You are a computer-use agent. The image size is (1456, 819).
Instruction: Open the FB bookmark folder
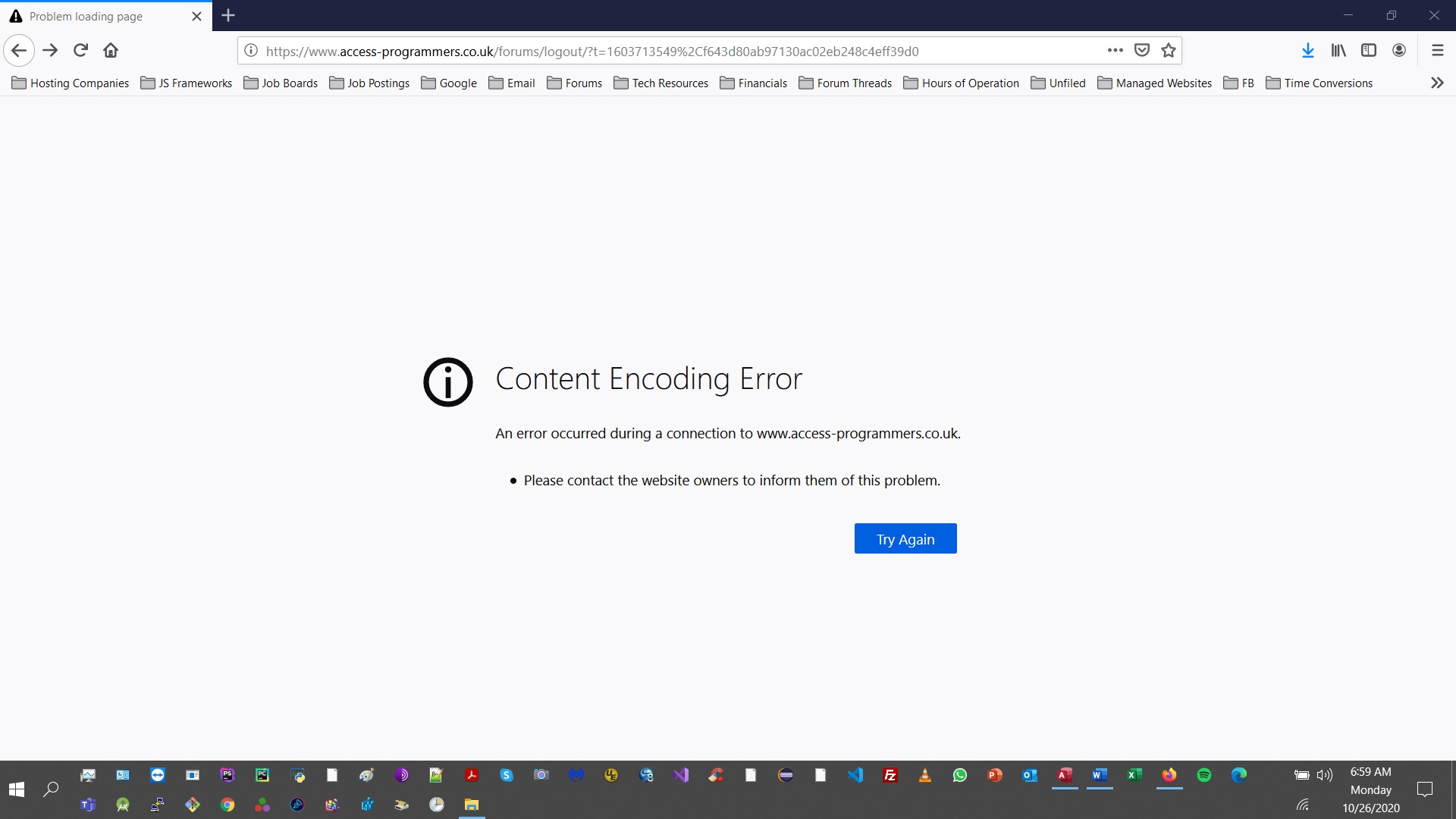click(x=1239, y=83)
